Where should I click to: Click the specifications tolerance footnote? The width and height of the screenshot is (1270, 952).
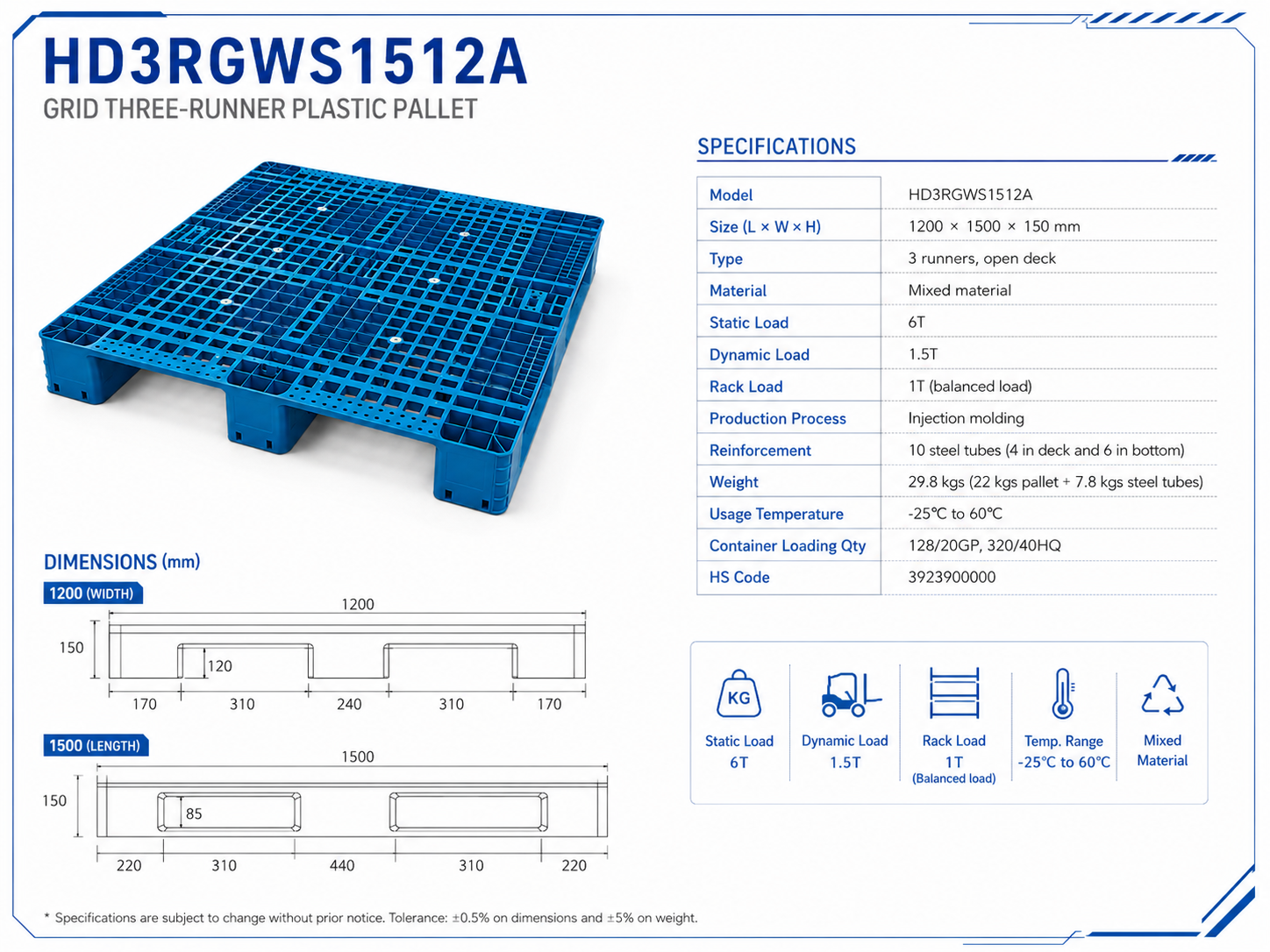(370, 919)
